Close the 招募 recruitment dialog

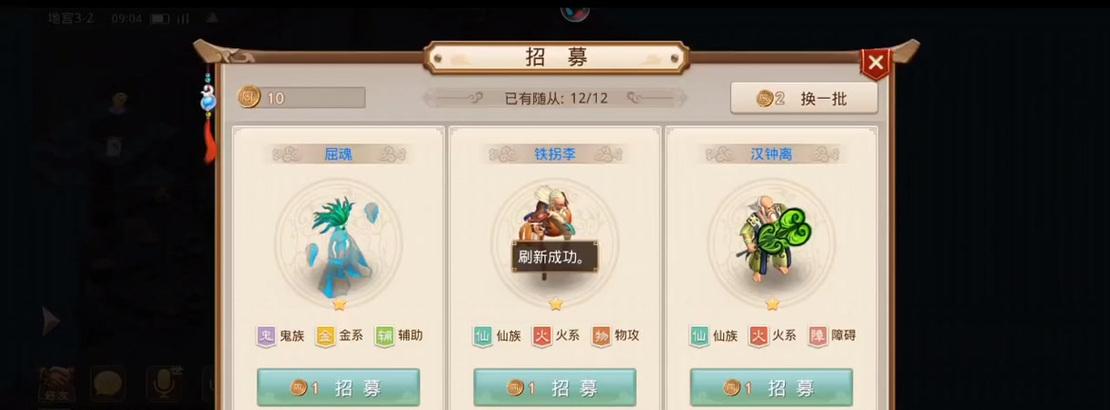click(x=876, y=63)
